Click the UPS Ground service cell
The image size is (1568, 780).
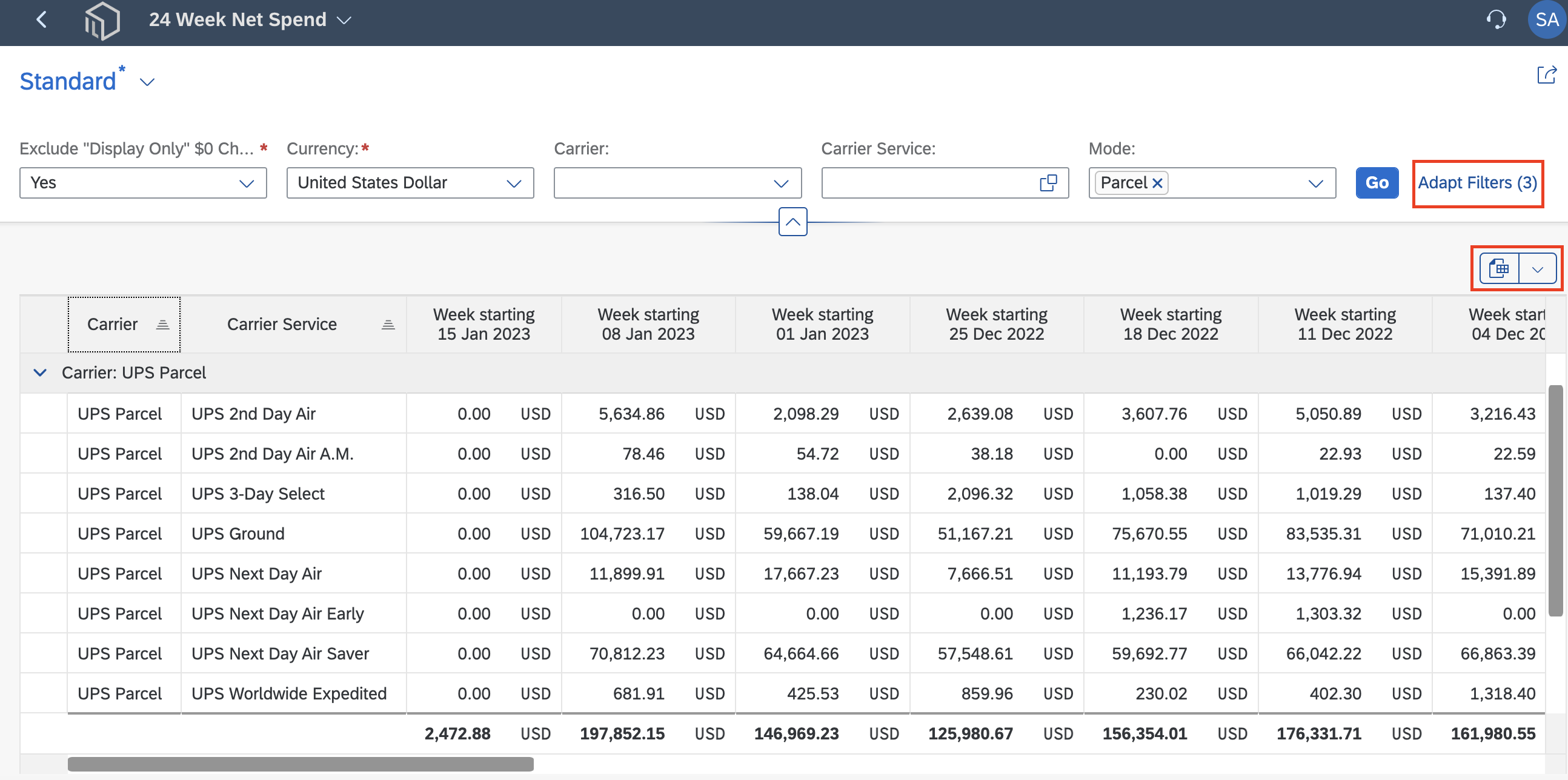coord(293,534)
